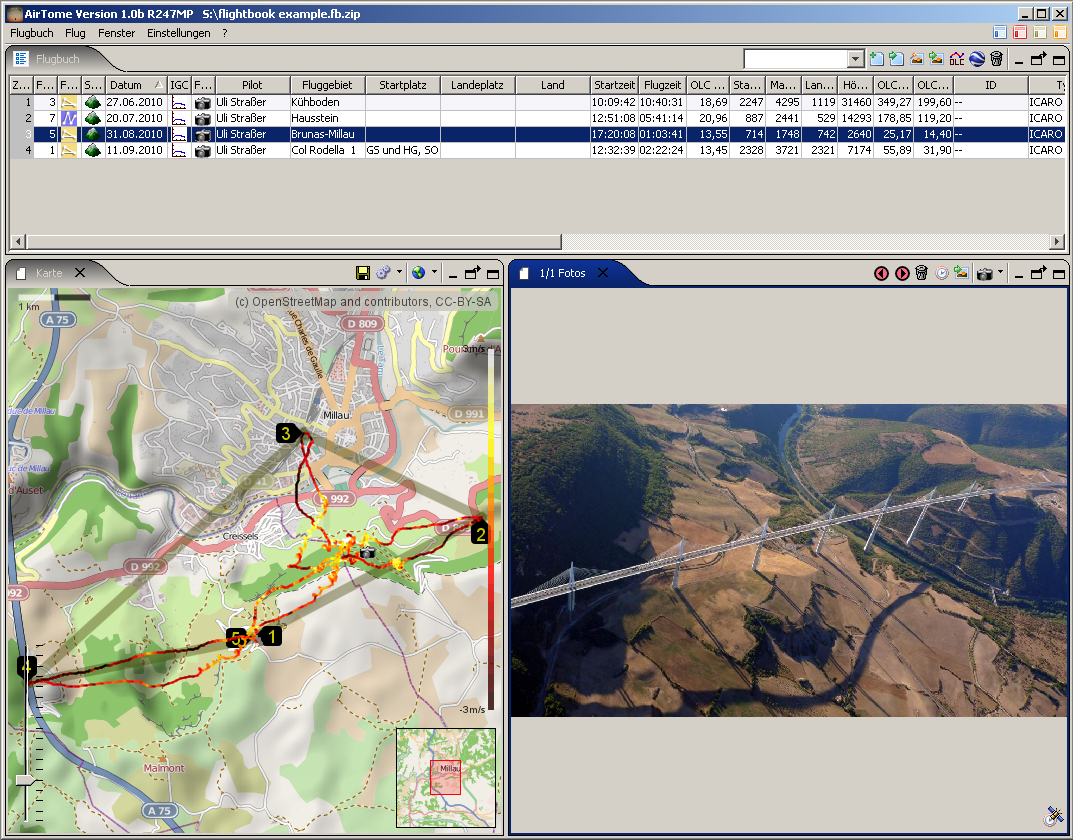
Task: Click the trash icon in Flugbuch toolbar
Action: click(996, 59)
